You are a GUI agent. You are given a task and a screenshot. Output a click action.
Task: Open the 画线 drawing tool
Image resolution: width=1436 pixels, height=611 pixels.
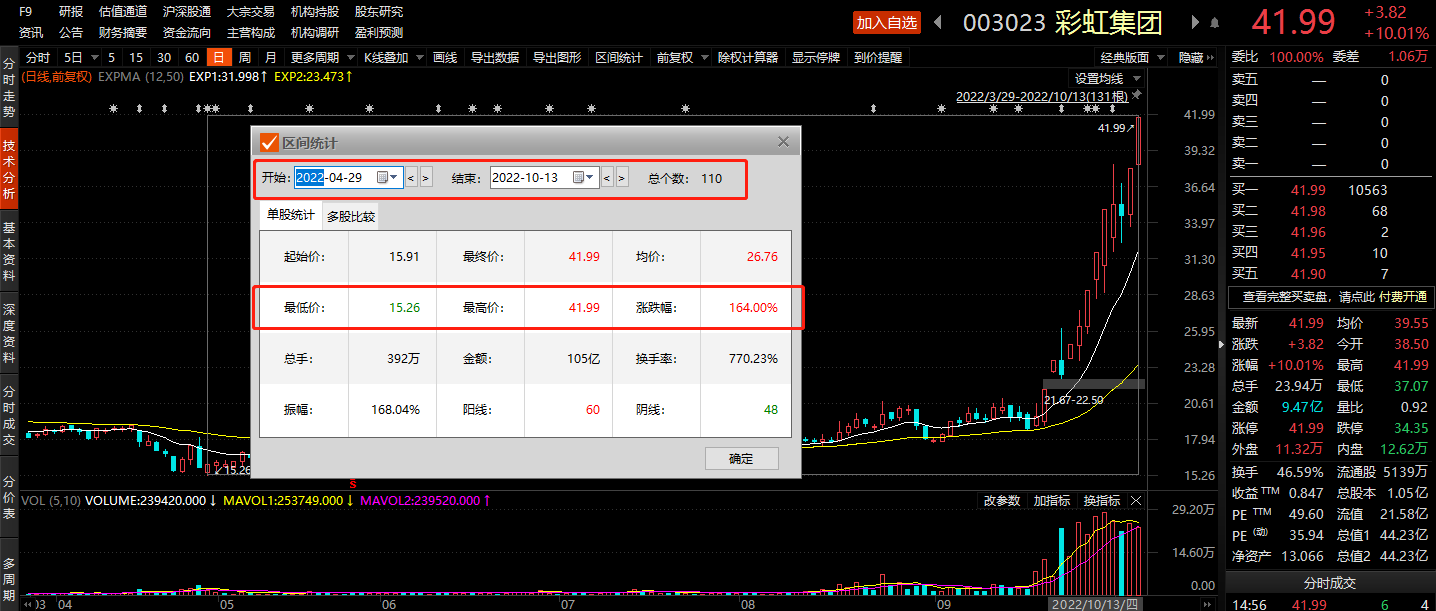tap(446, 57)
